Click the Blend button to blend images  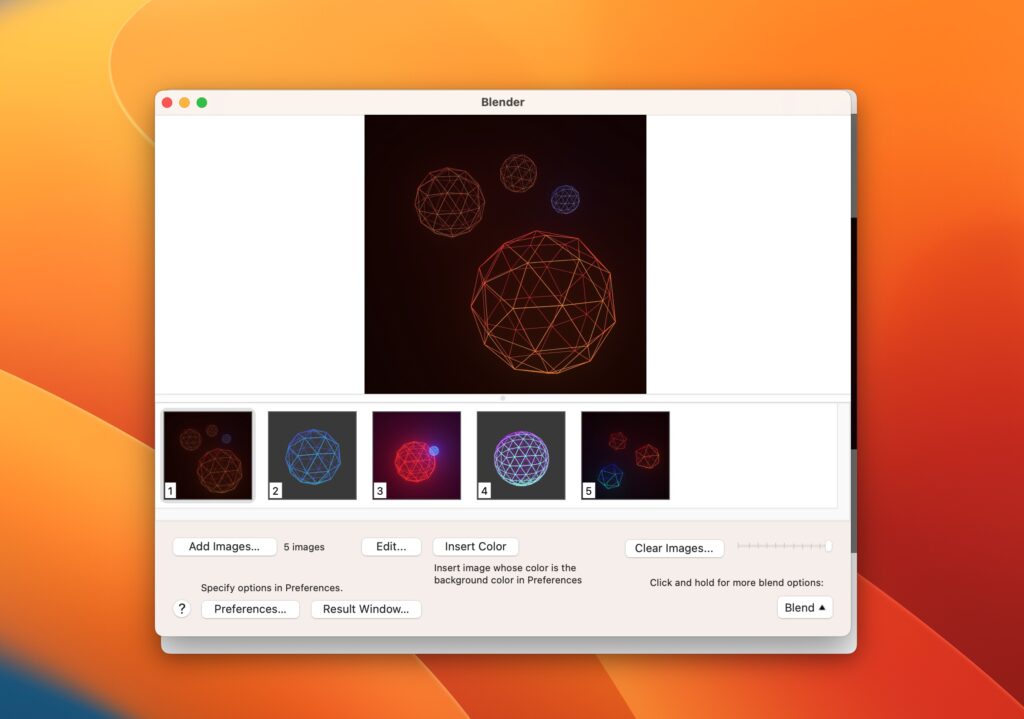(x=800, y=607)
